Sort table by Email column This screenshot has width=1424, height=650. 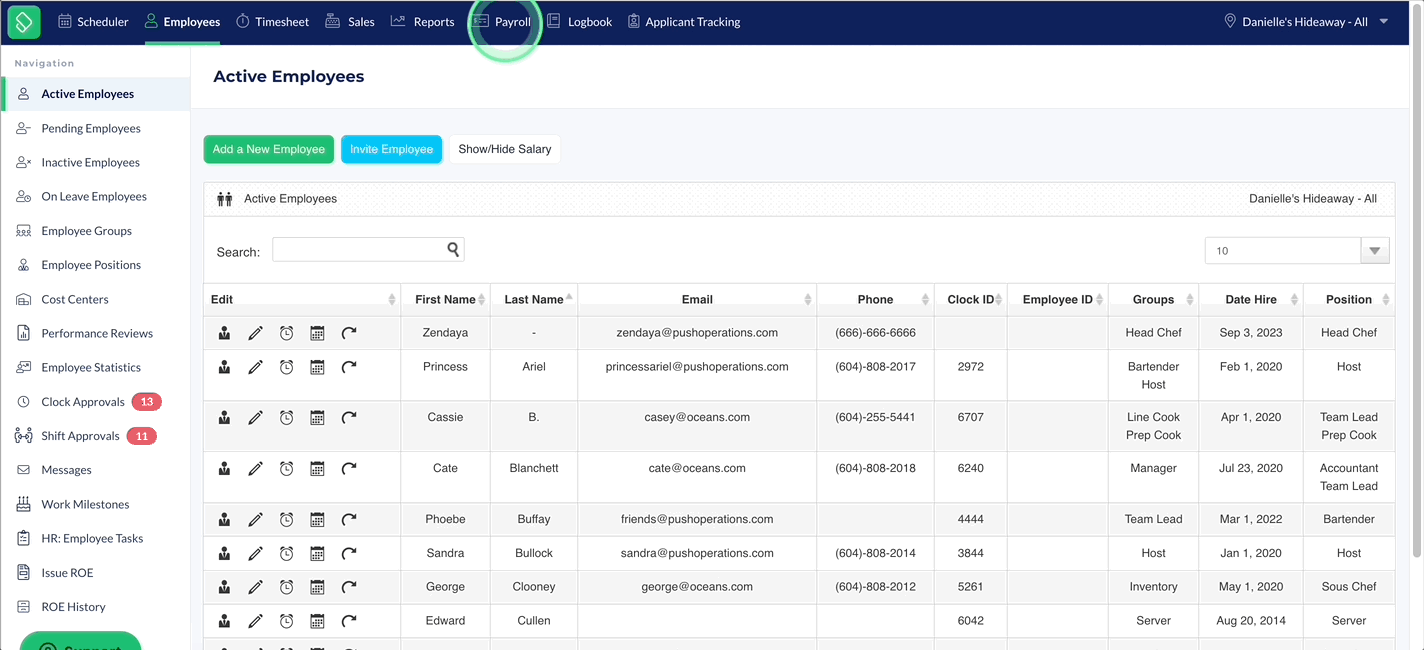[697, 300]
